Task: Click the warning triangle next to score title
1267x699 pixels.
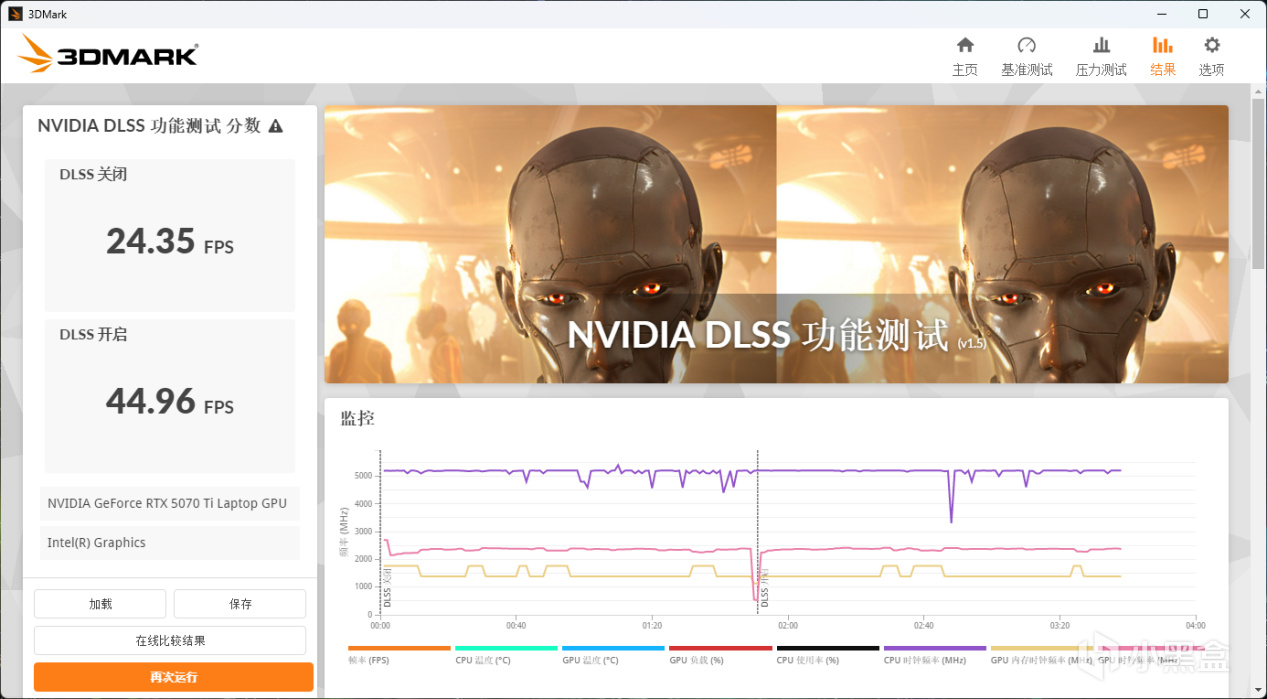Action: (x=276, y=126)
